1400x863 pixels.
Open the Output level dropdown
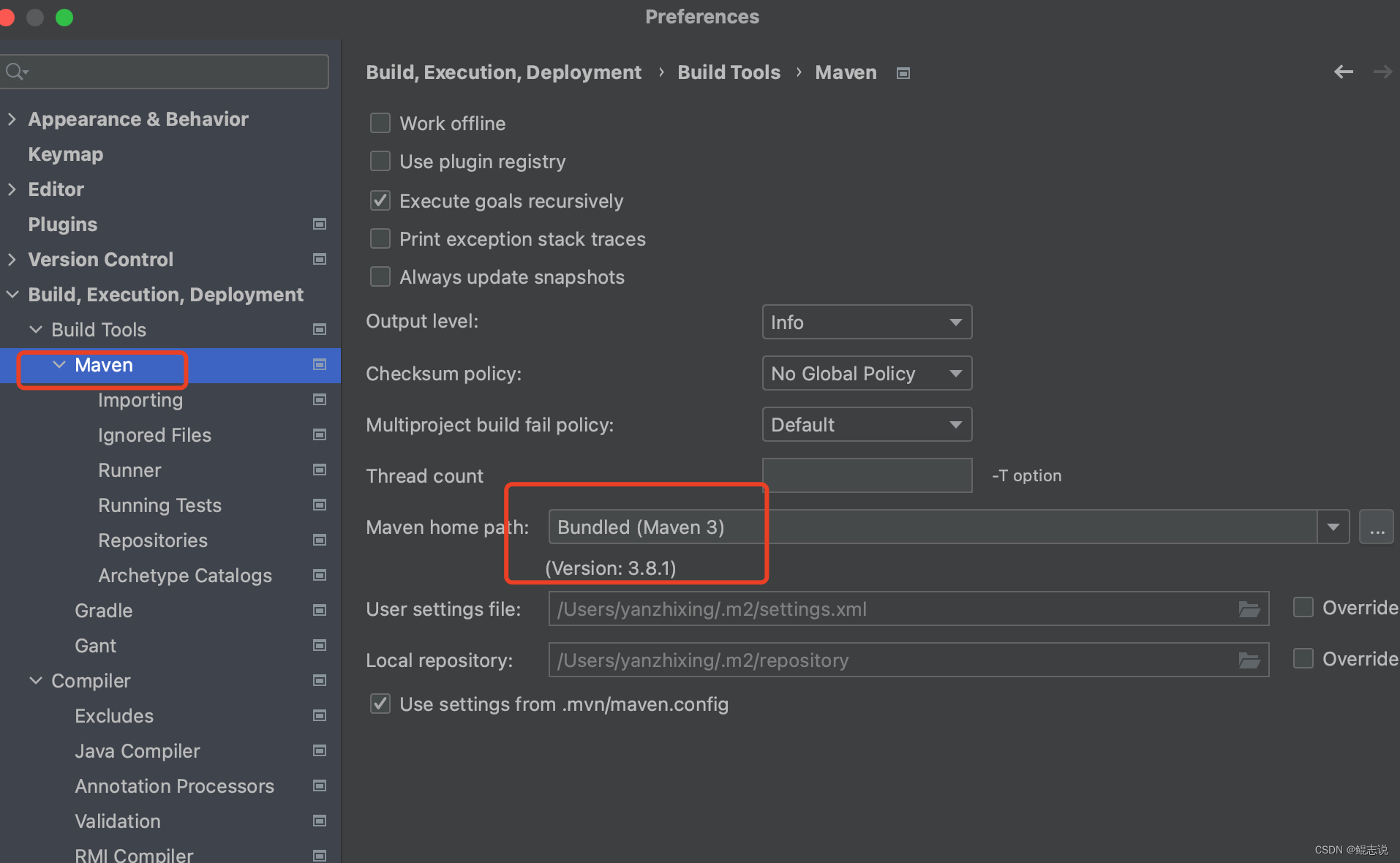[x=867, y=322]
